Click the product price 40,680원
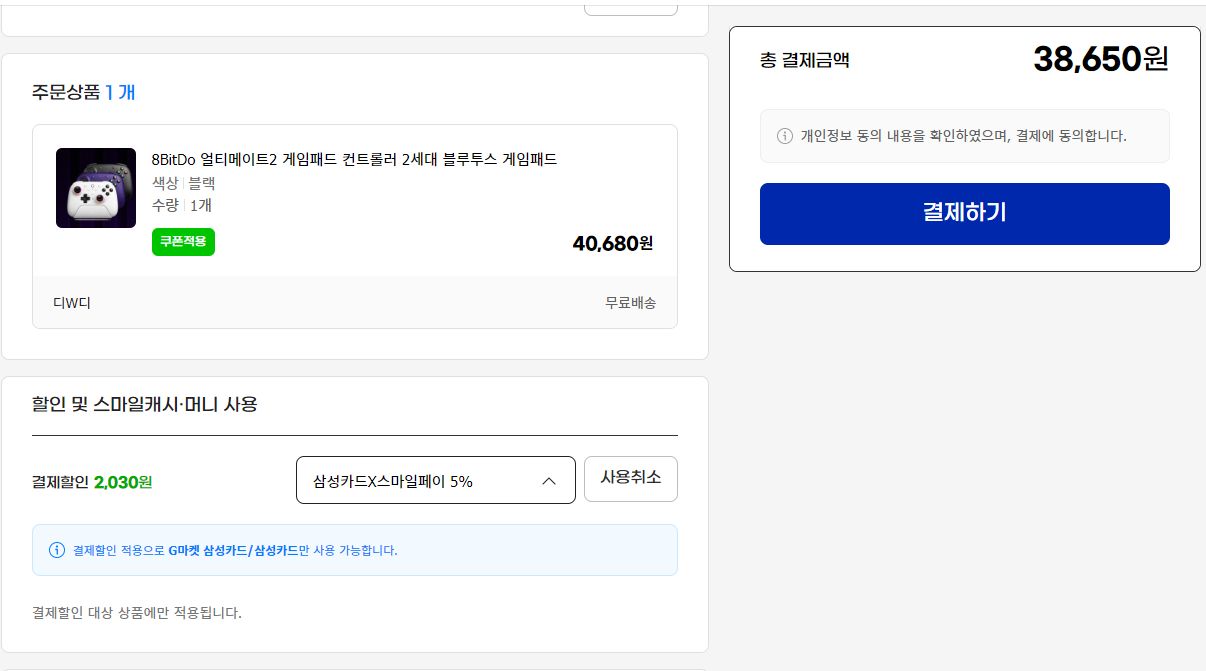1206x671 pixels. pos(611,243)
